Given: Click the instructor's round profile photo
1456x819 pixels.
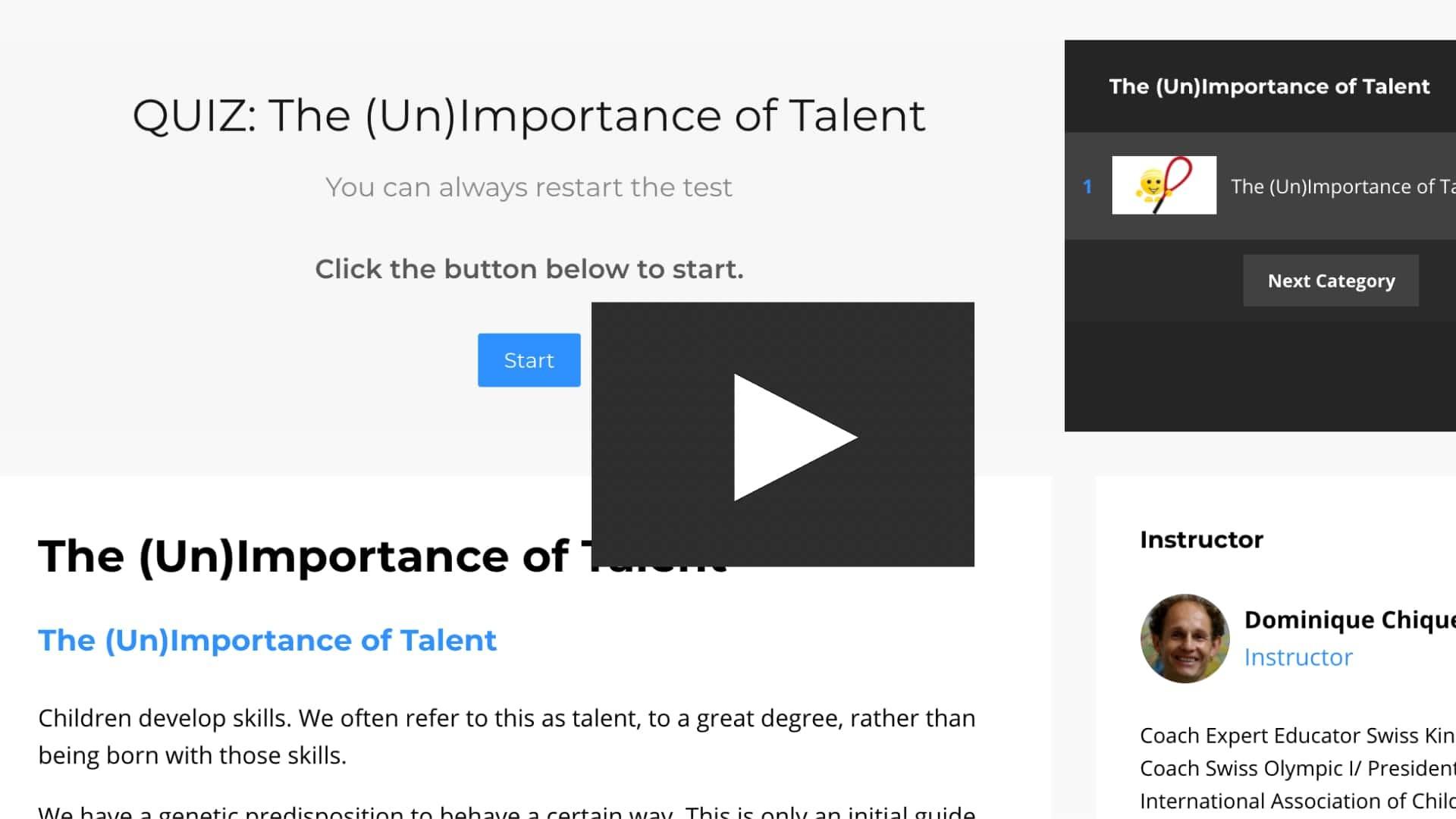Looking at the screenshot, I should (x=1185, y=639).
